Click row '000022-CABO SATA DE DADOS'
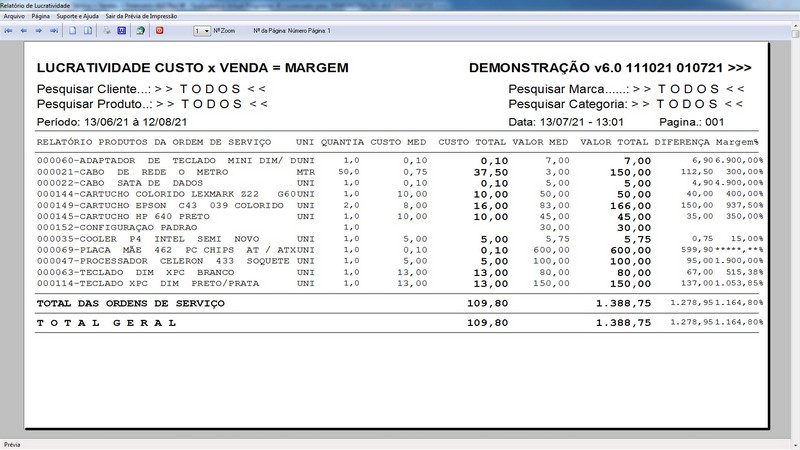The width and height of the screenshot is (800, 450). click(400, 183)
